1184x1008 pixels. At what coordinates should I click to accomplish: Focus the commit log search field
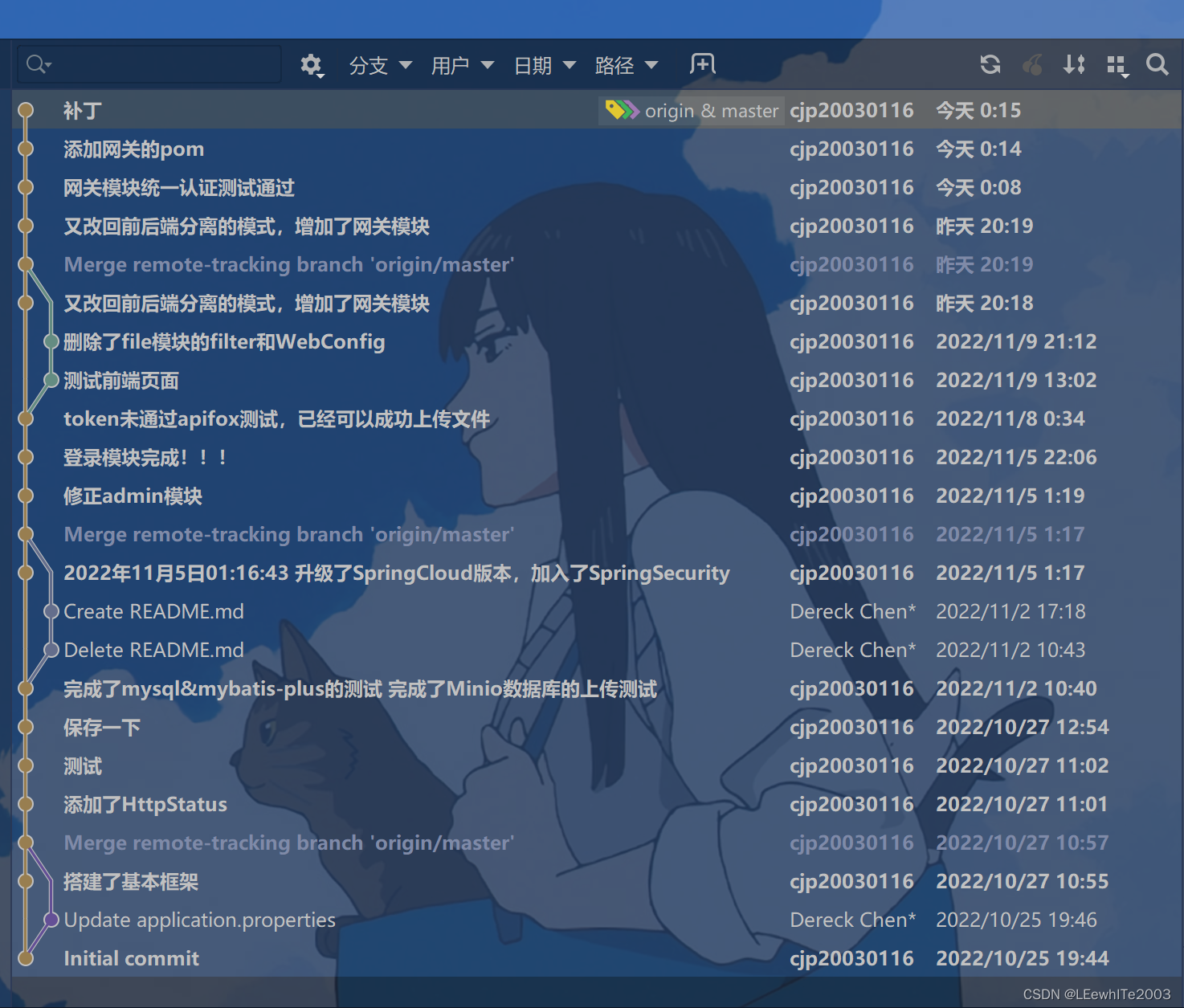pos(149,64)
